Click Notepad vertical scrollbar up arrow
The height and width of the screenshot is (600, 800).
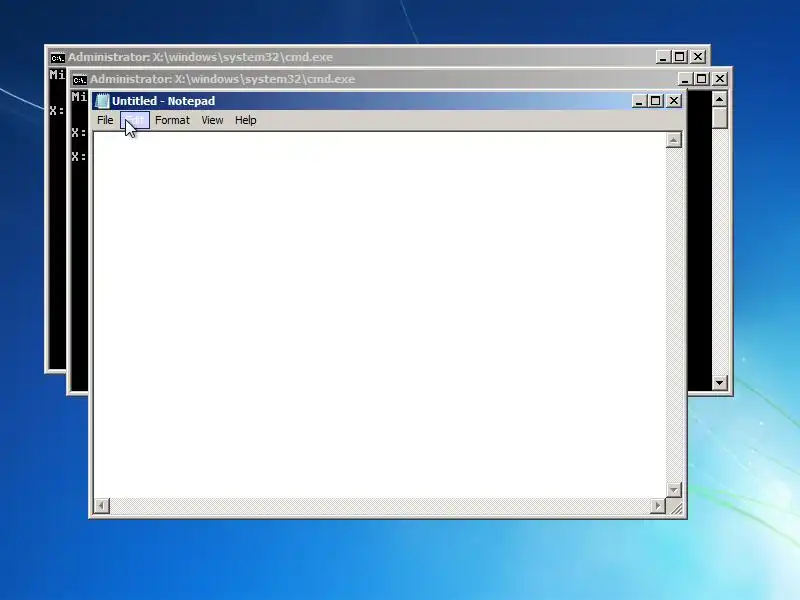pos(673,140)
